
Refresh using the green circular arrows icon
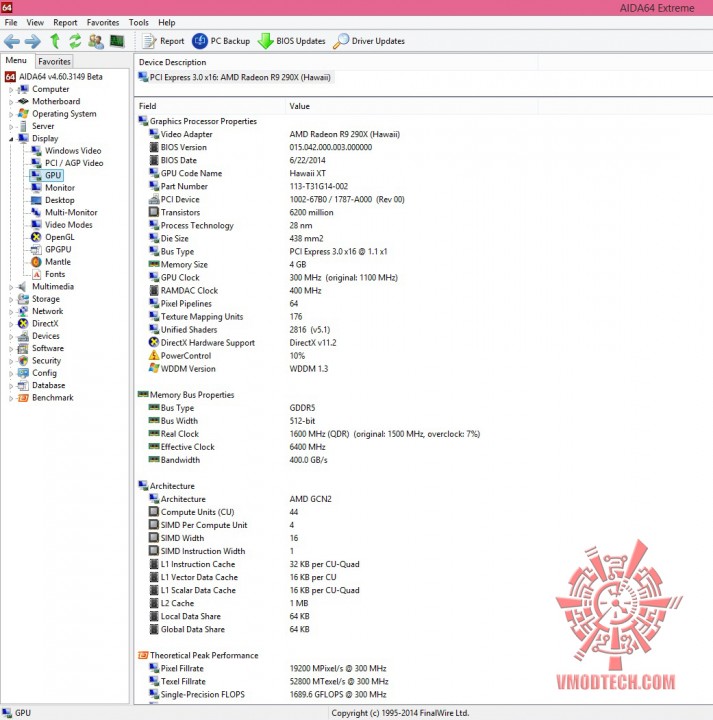pyautogui.click(x=75, y=41)
